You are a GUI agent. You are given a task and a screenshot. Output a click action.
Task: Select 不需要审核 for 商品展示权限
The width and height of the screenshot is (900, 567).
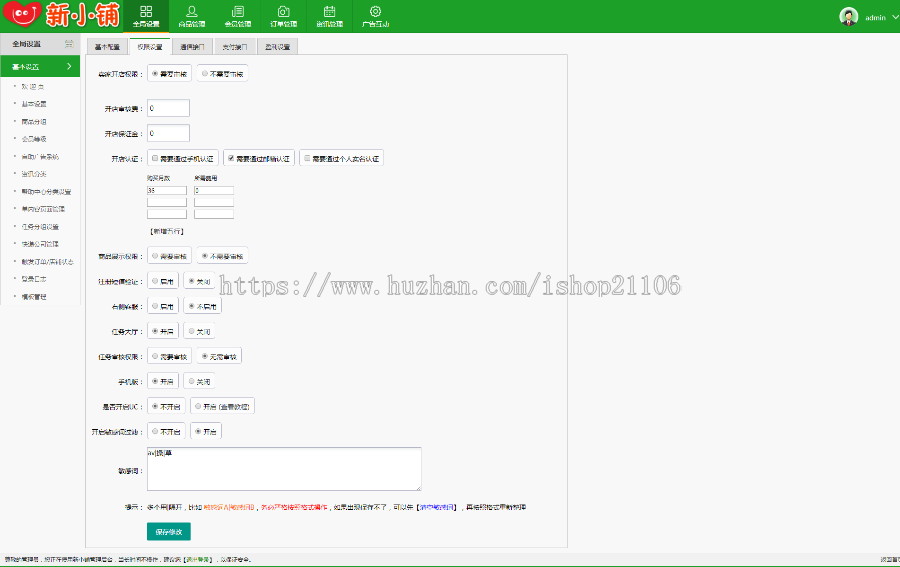coord(205,256)
